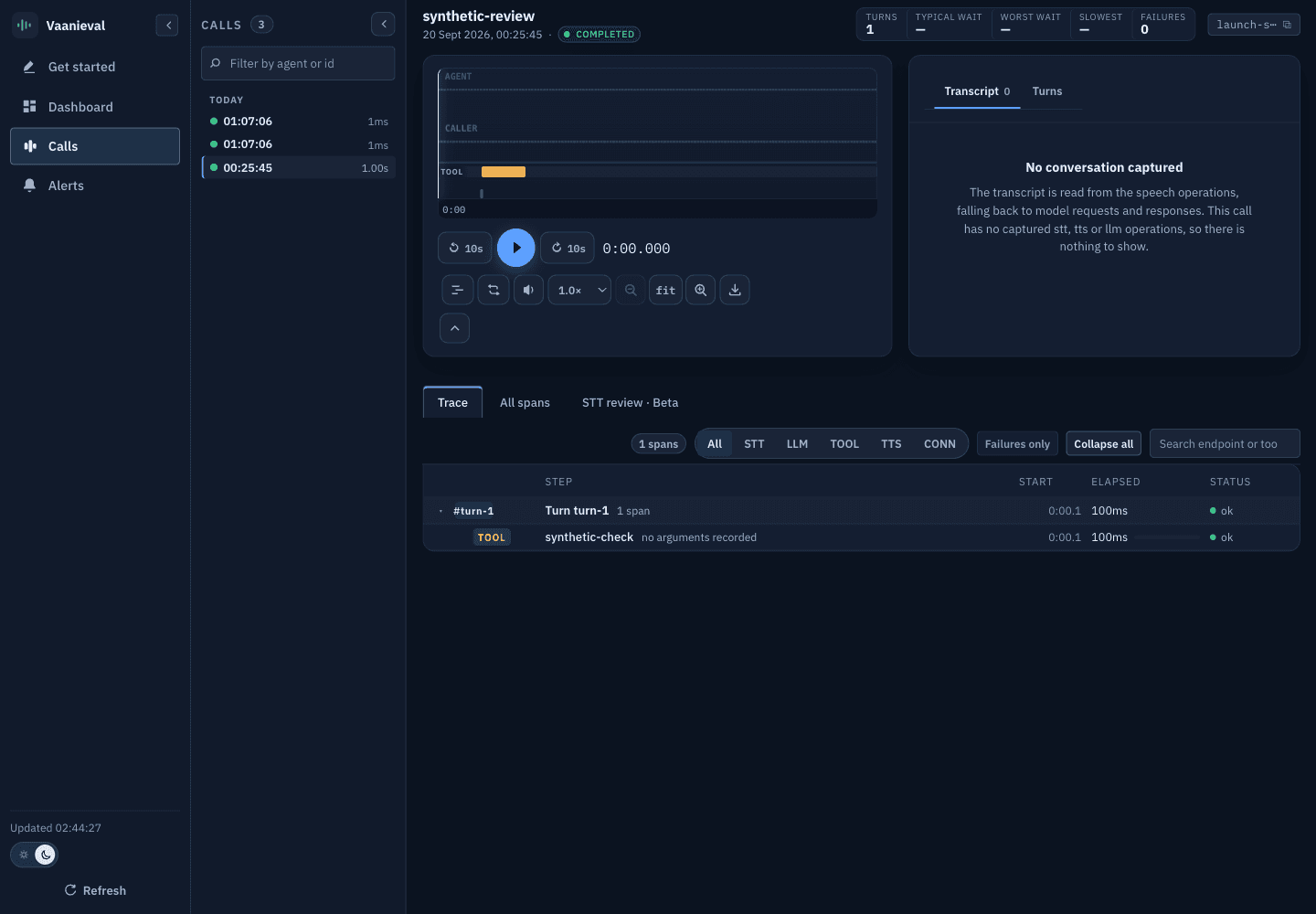Select the first 01:07:06 call

(299, 122)
